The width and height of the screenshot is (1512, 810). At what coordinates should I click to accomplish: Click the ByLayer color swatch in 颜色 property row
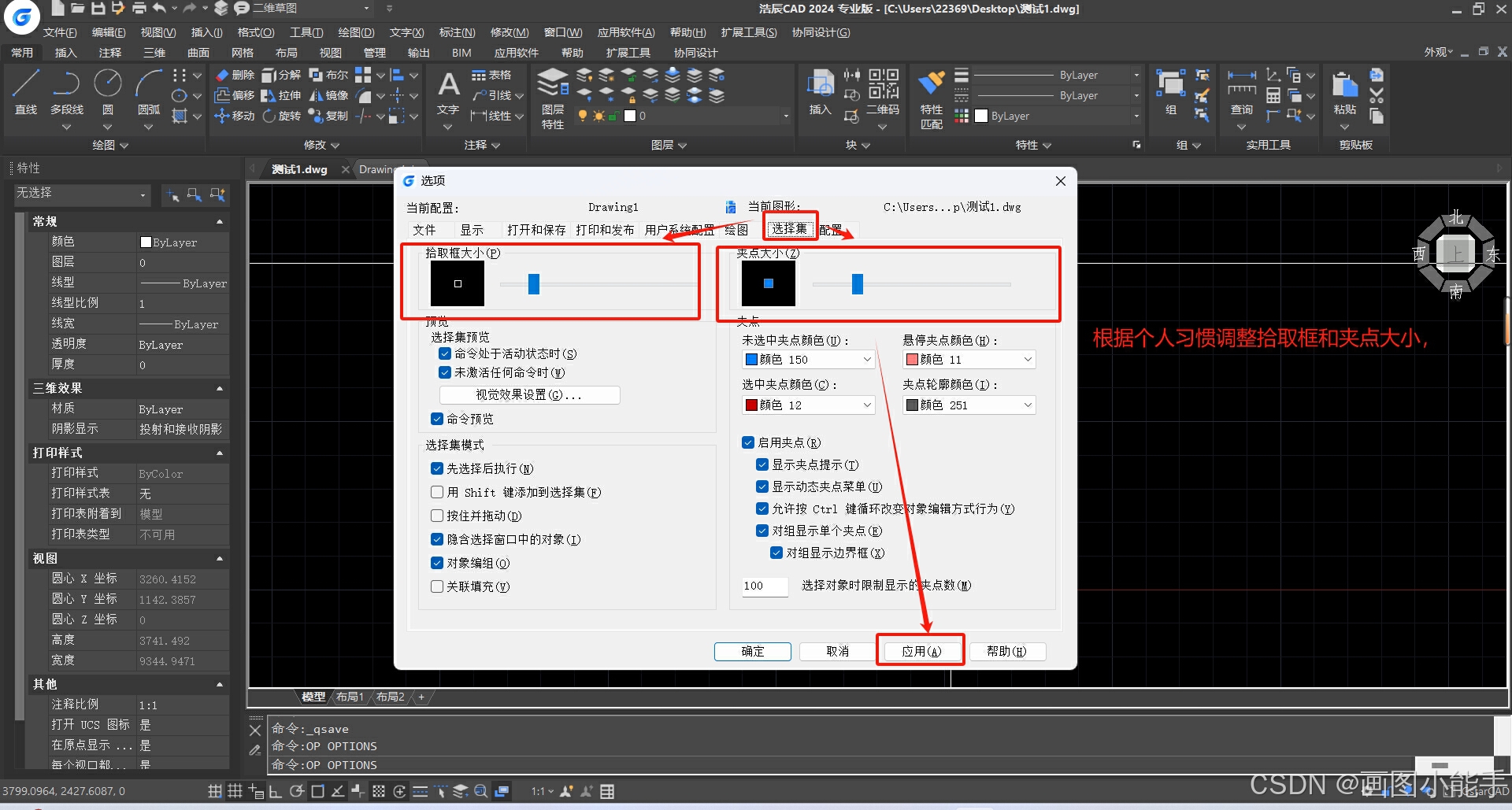pos(145,242)
